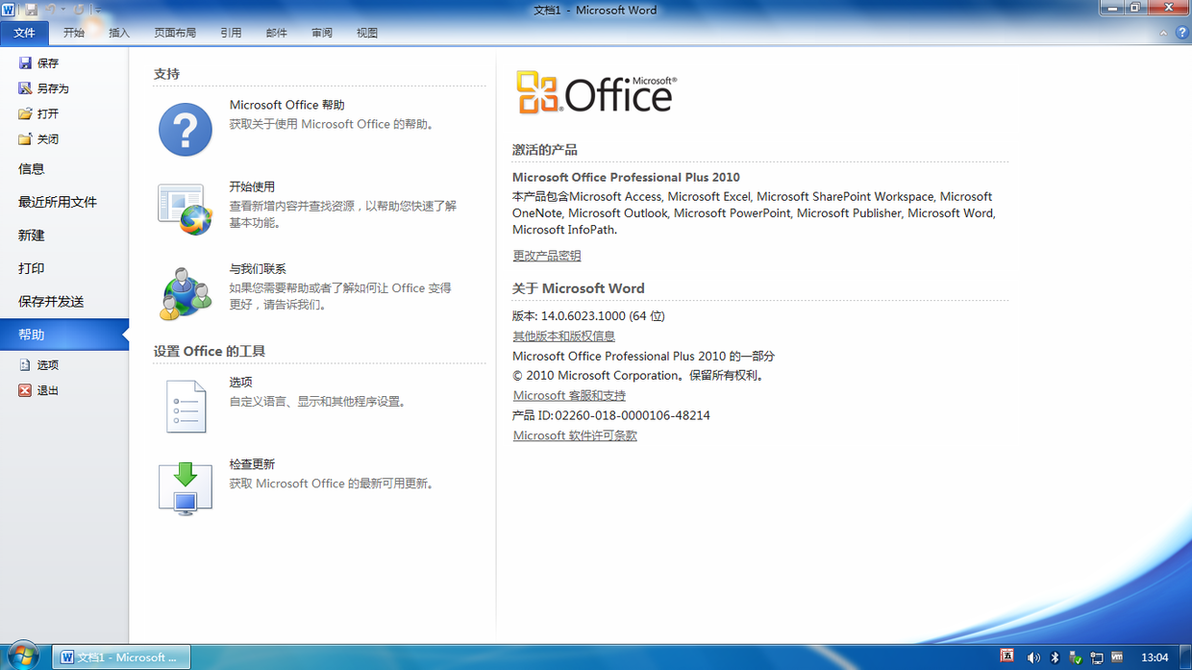Click the version text 14.0.6023.1000 (64 位)
The width and height of the screenshot is (1192, 670).
click(603, 316)
